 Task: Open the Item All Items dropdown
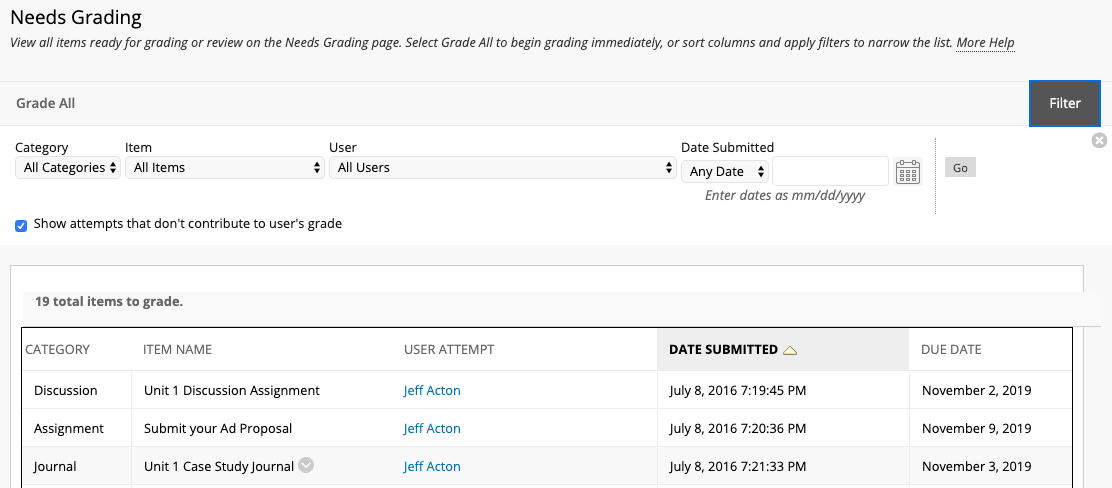[x=225, y=168]
